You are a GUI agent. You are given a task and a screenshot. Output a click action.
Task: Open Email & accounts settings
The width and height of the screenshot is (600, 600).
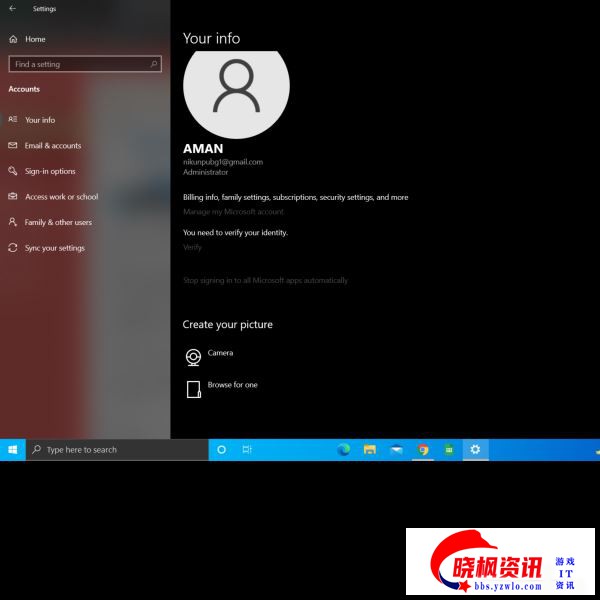tap(52, 146)
